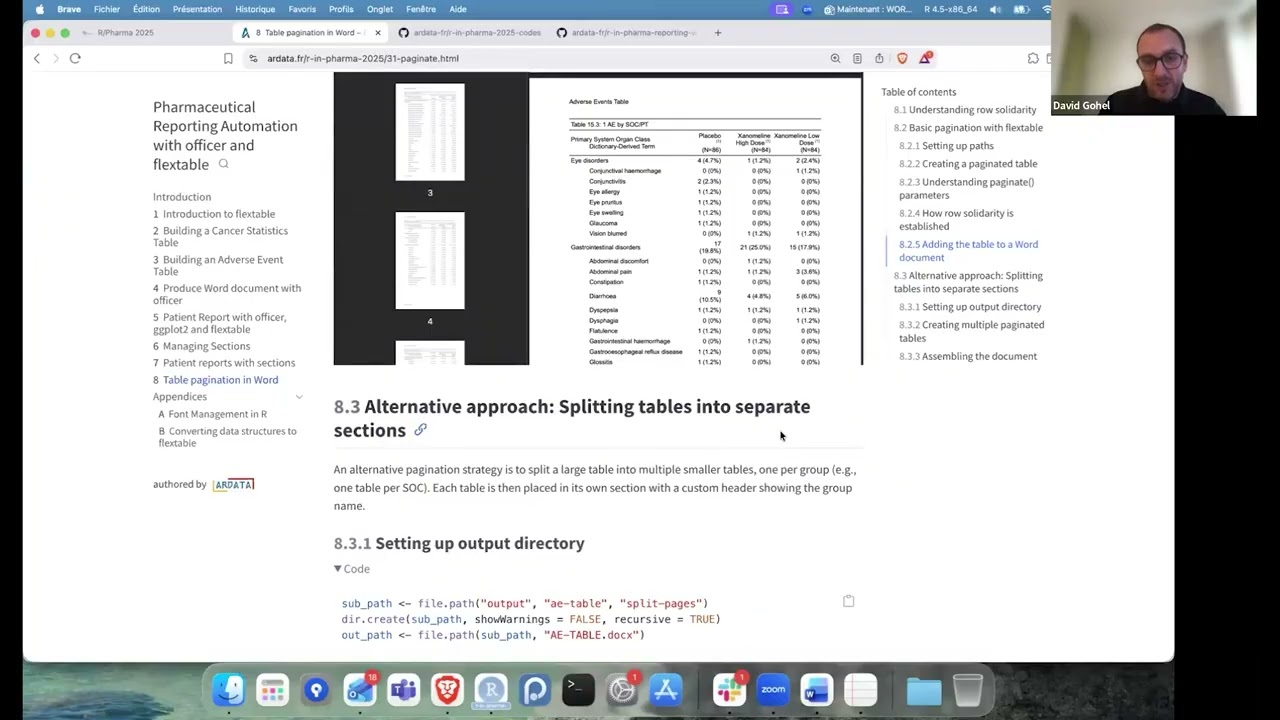The width and height of the screenshot is (1280, 720).
Task: Jump to 8.2.4 How row solidarity is established
Action: point(956,219)
